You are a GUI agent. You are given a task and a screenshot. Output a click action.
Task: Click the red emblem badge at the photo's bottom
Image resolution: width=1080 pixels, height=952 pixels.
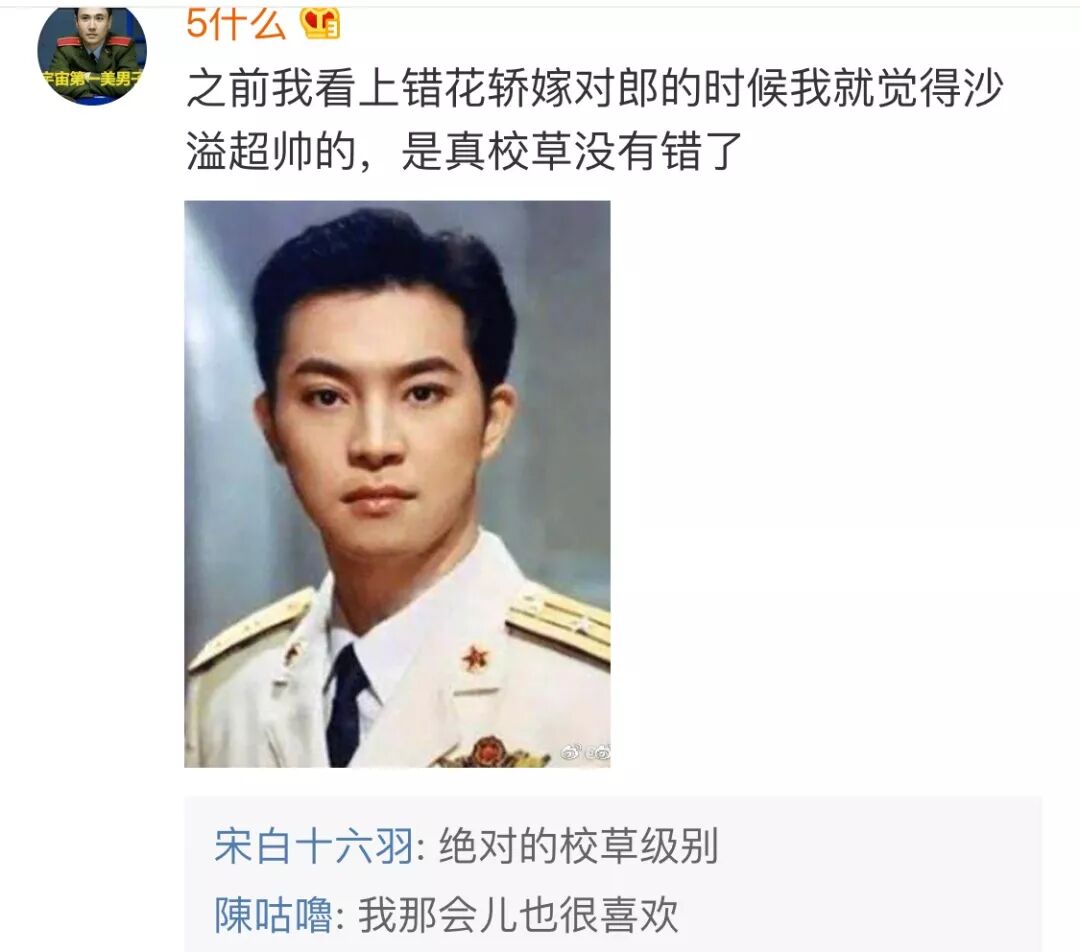pos(488,752)
